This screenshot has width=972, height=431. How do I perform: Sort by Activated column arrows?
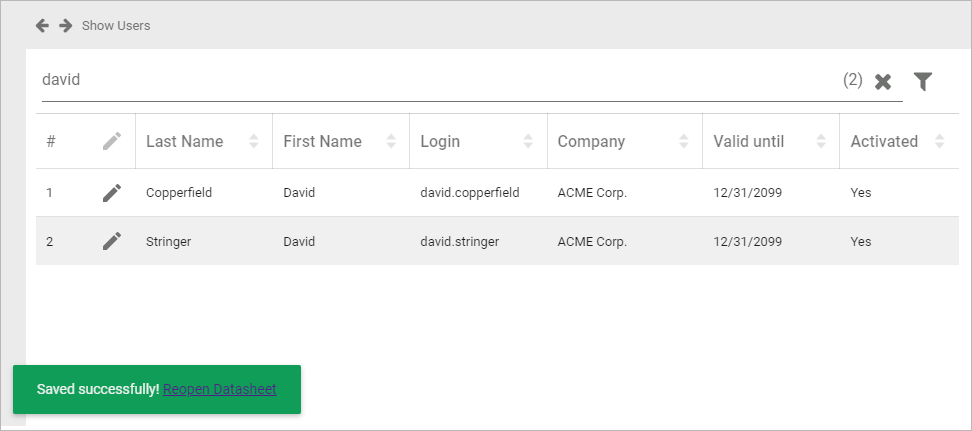tap(939, 141)
